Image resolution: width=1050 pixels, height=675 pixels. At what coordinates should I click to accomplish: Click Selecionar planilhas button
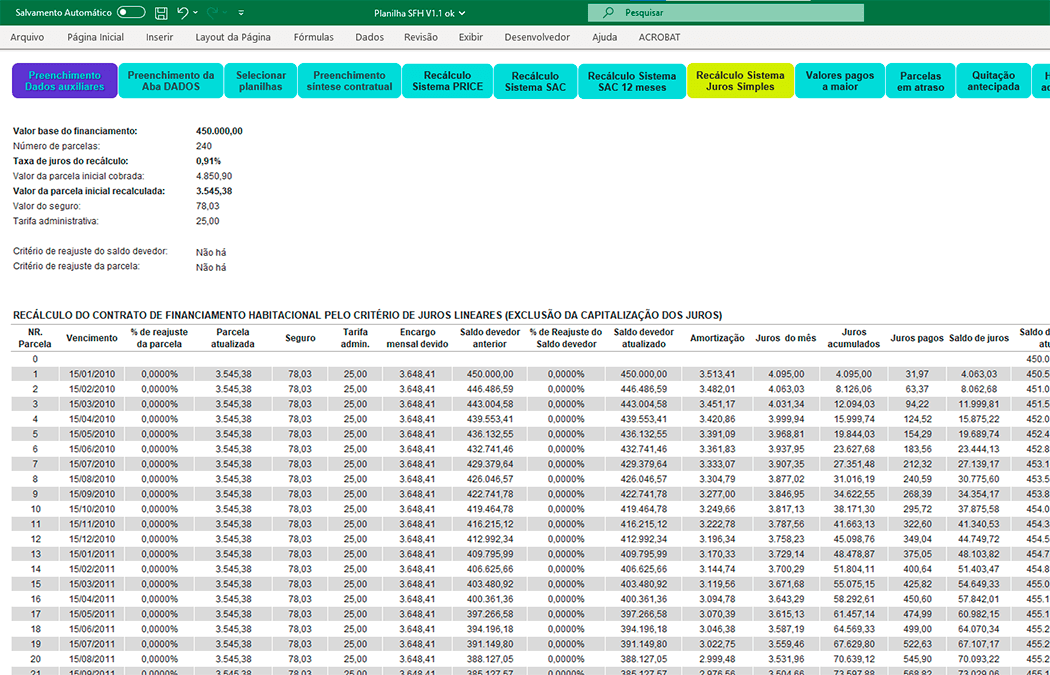coord(260,81)
